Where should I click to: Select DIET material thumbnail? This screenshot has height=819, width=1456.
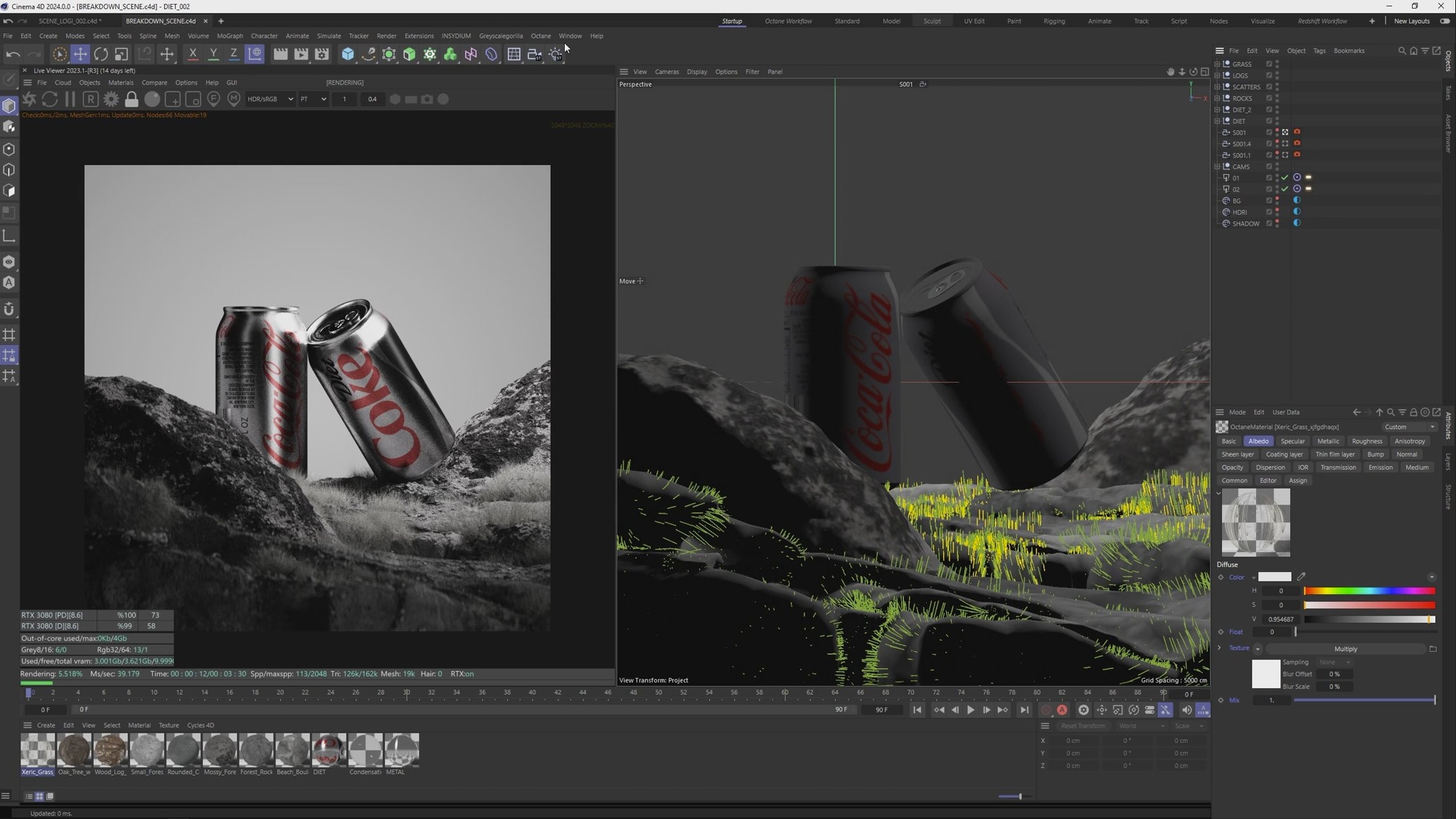pos(329,750)
